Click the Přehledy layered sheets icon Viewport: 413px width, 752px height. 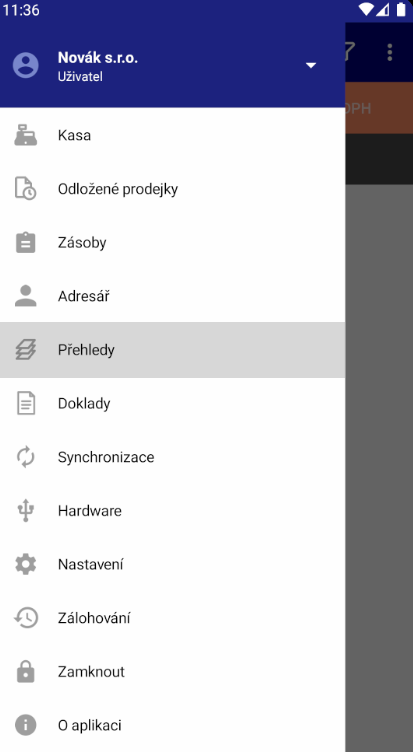click(x=25, y=350)
